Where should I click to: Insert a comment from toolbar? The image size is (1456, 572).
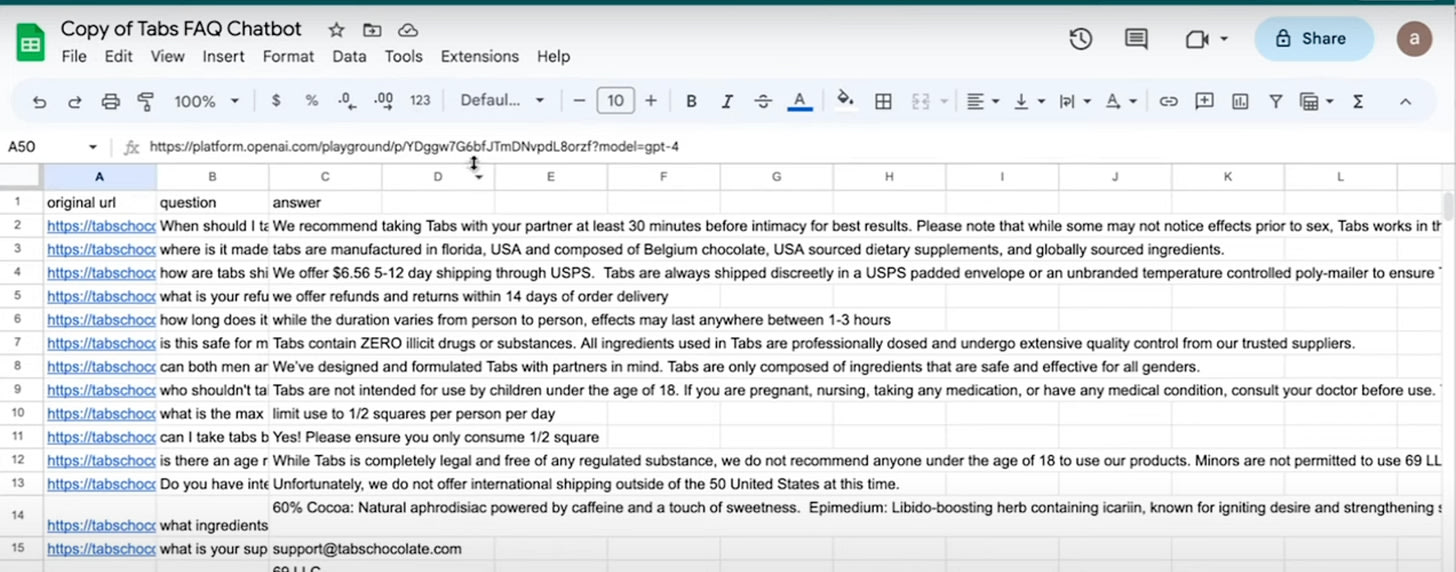pyautogui.click(x=1204, y=101)
